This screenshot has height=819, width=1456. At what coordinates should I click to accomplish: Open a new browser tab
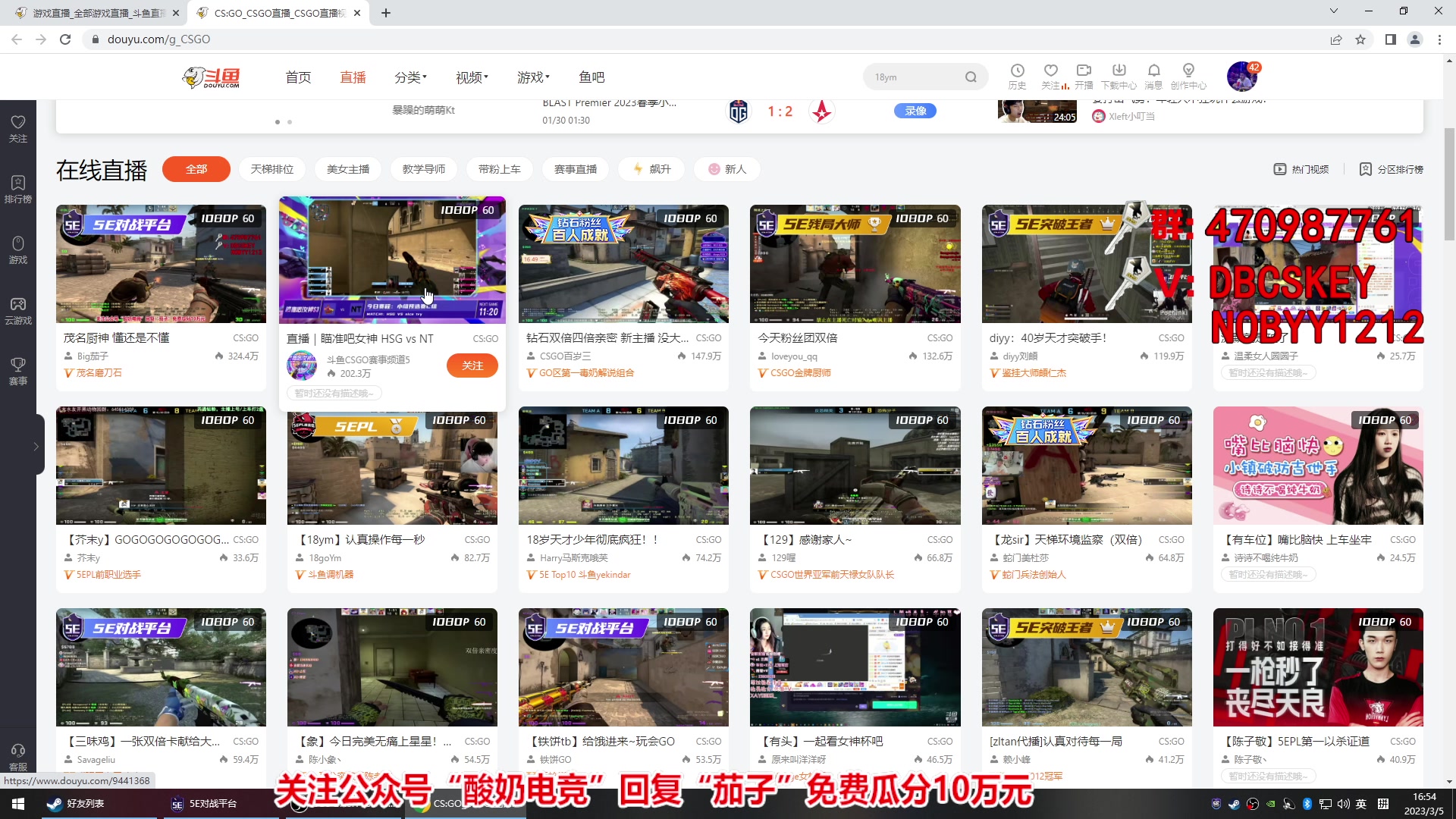[x=385, y=13]
